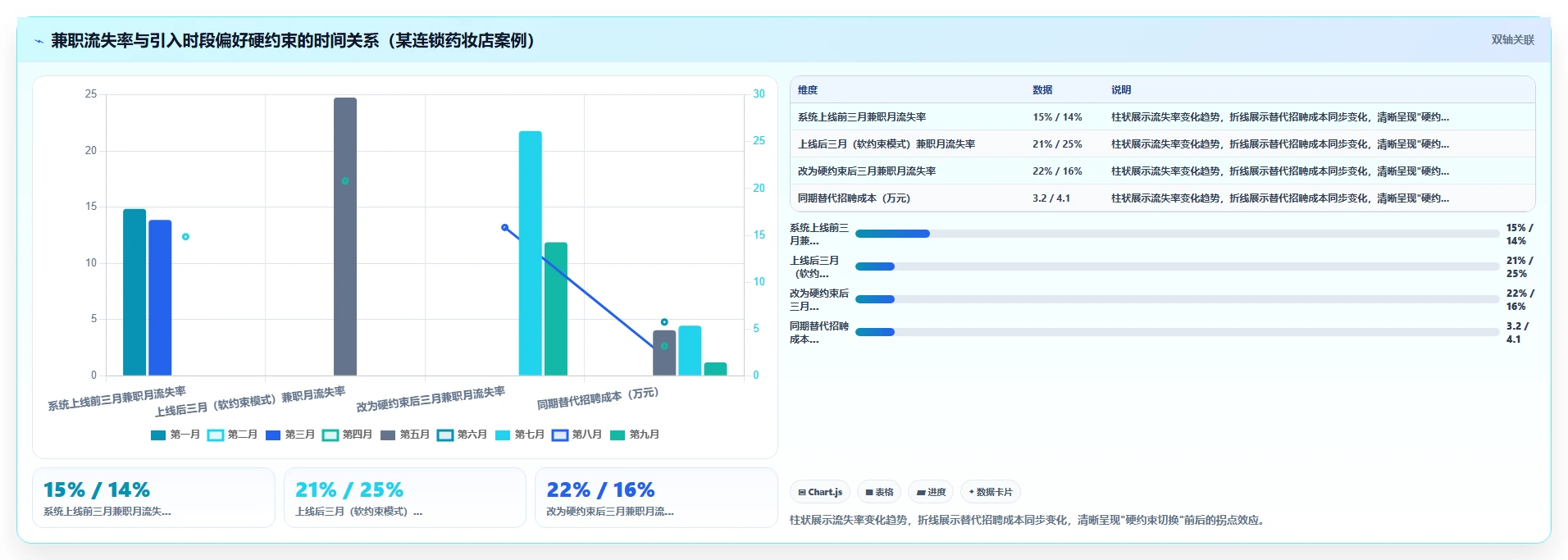Viewport: 1568px width, 560px height.
Task: Click the header icon beside the chart title
Action: (39, 41)
